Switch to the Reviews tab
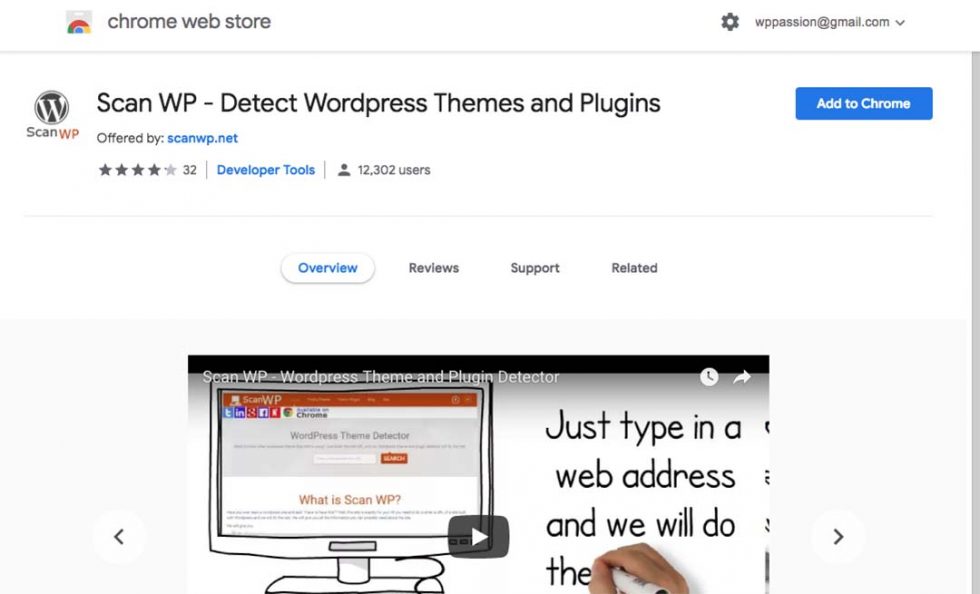Image resolution: width=980 pixels, height=594 pixels. tap(433, 268)
